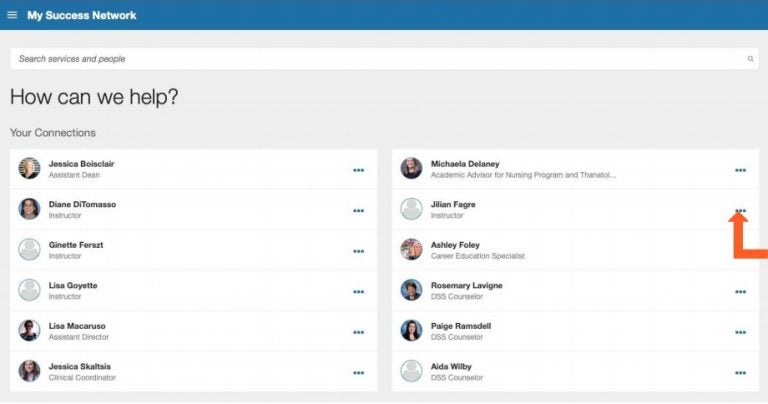The height and width of the screenshot is (404, 768).
Task: Open Ashley Foley's profile name link
Action: click(x=453, y=245)
